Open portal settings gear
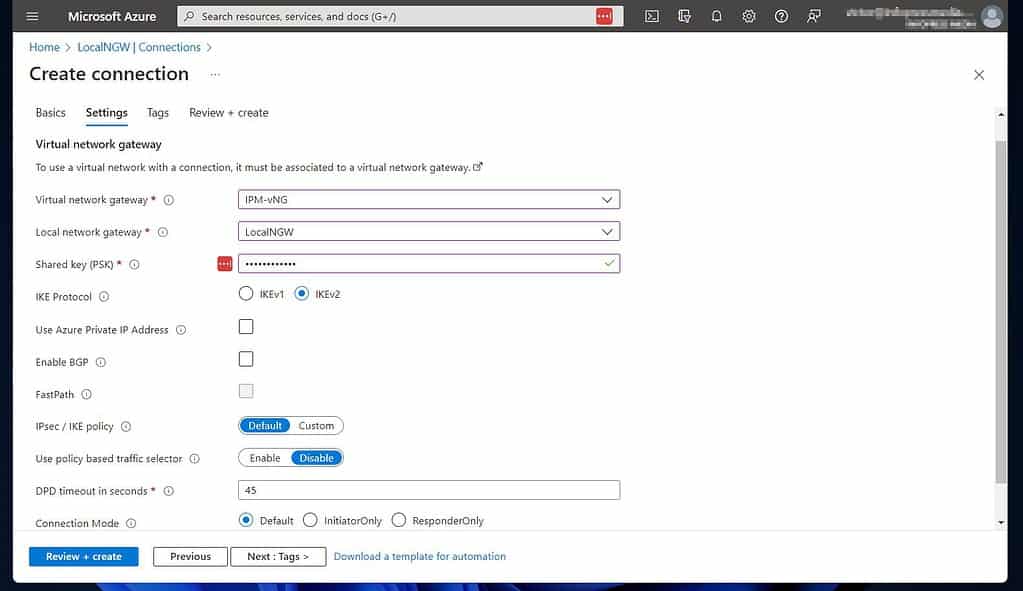 pyautogui.click(x=748, y=16)
